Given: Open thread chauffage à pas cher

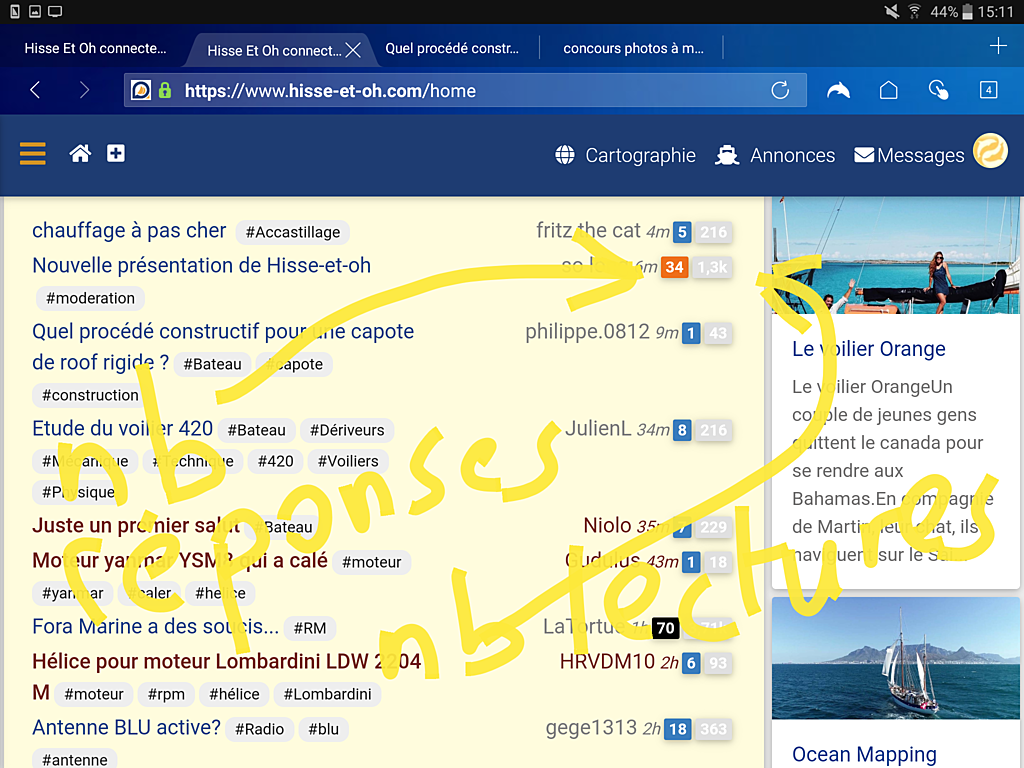Looking at the screenshot, I should point(129,231).
